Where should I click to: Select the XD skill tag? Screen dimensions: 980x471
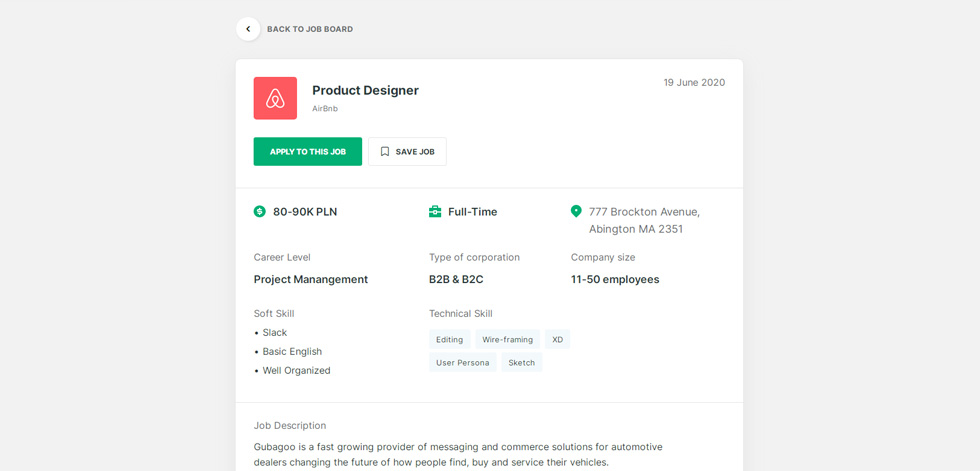tap(558, 340)
